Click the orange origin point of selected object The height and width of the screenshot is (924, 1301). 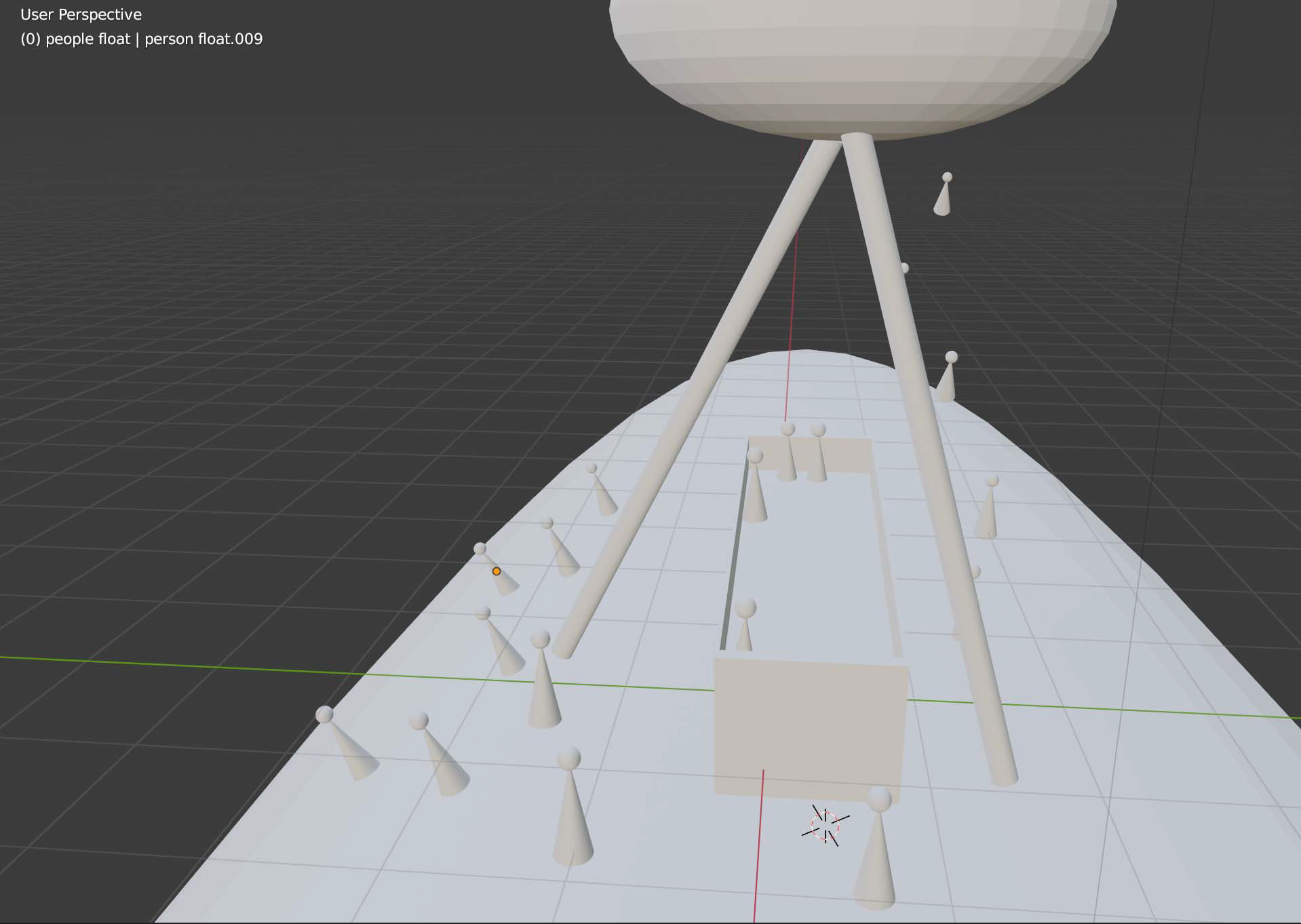coord(497,571)
